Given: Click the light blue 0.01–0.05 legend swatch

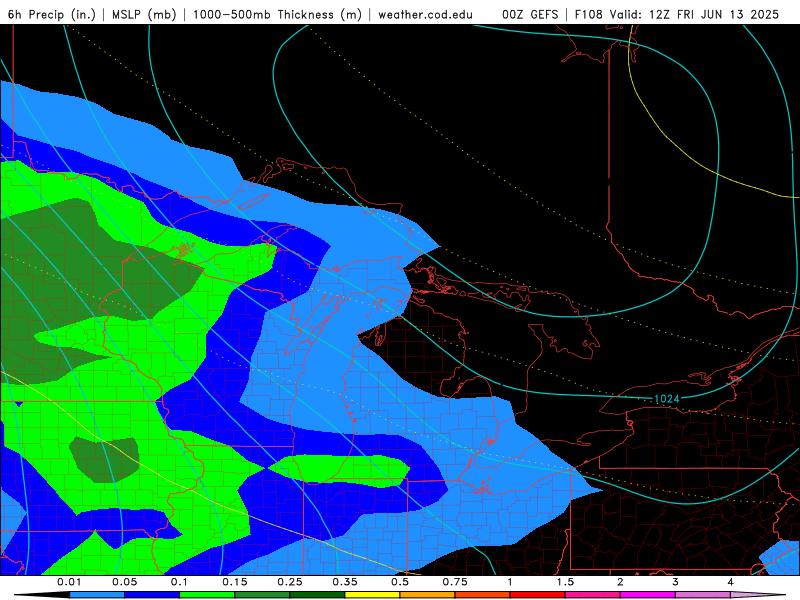Looking at the screenshot, I should (x=97, y=595).
